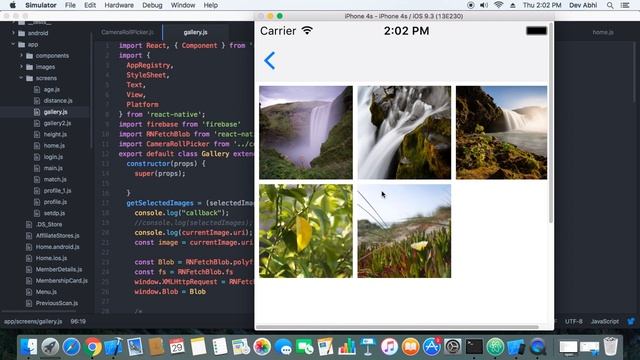
Task: Open the Debug menu
Action: (x=152, y=5)
